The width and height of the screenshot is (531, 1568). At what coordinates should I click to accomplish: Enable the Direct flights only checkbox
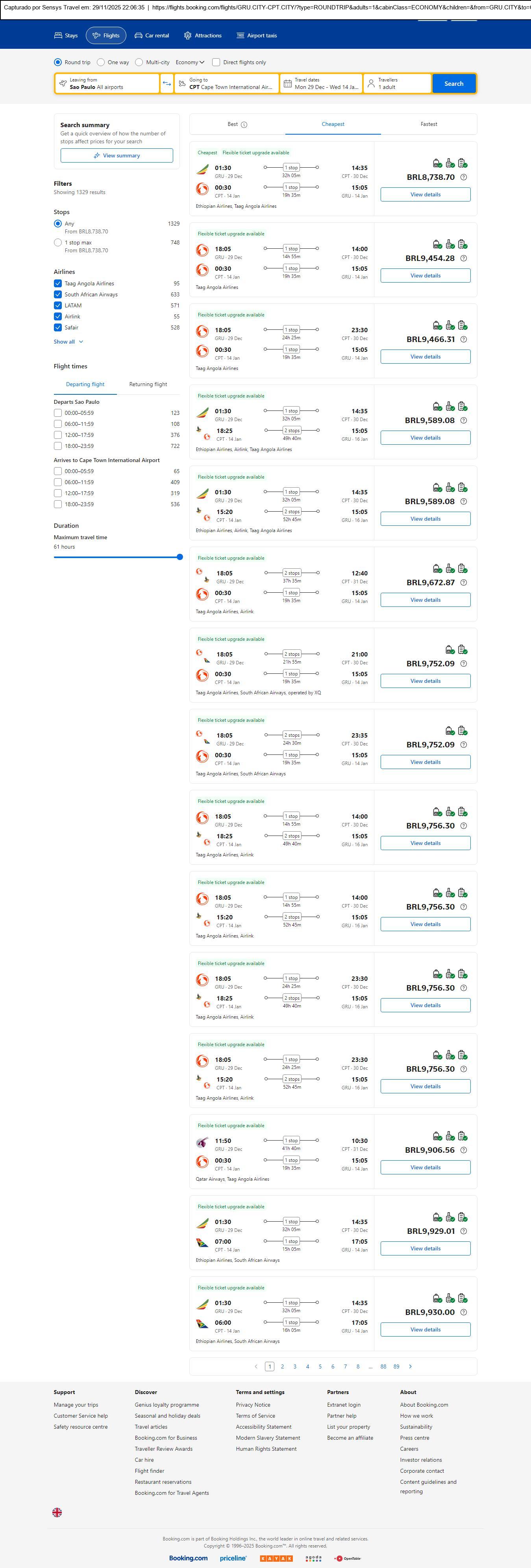click(216, 62)
